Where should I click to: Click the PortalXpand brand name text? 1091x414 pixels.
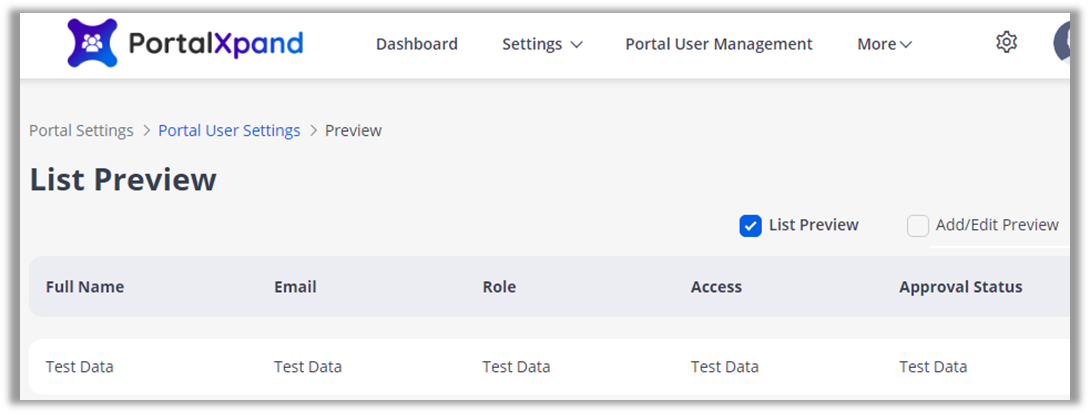(x=216, y=44)
